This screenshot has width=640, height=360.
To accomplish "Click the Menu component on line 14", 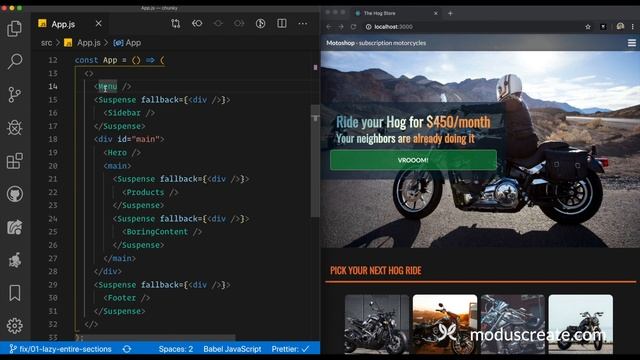I will tap(108, 87).
